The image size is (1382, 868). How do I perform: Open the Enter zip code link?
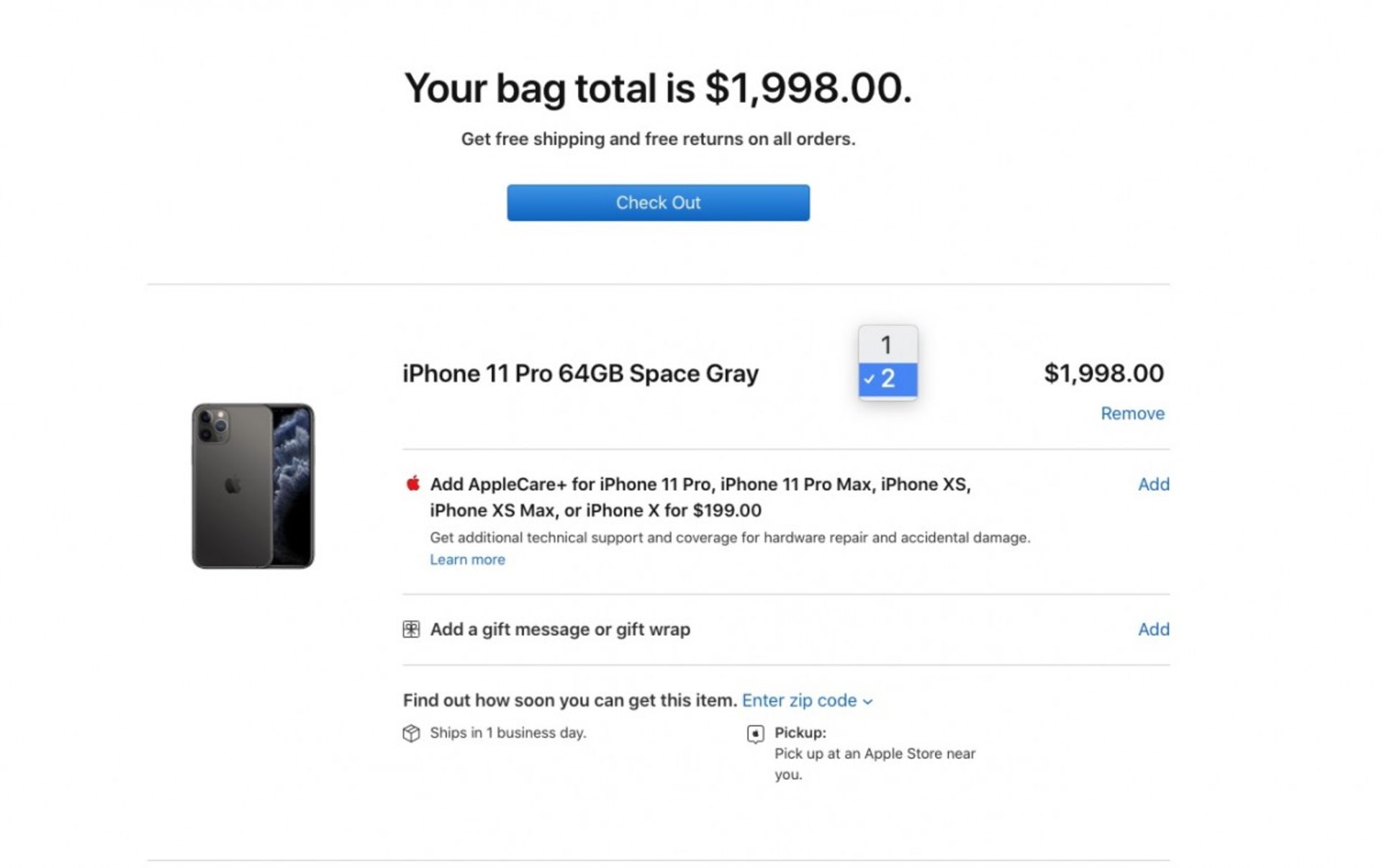(x=799, y=700)
